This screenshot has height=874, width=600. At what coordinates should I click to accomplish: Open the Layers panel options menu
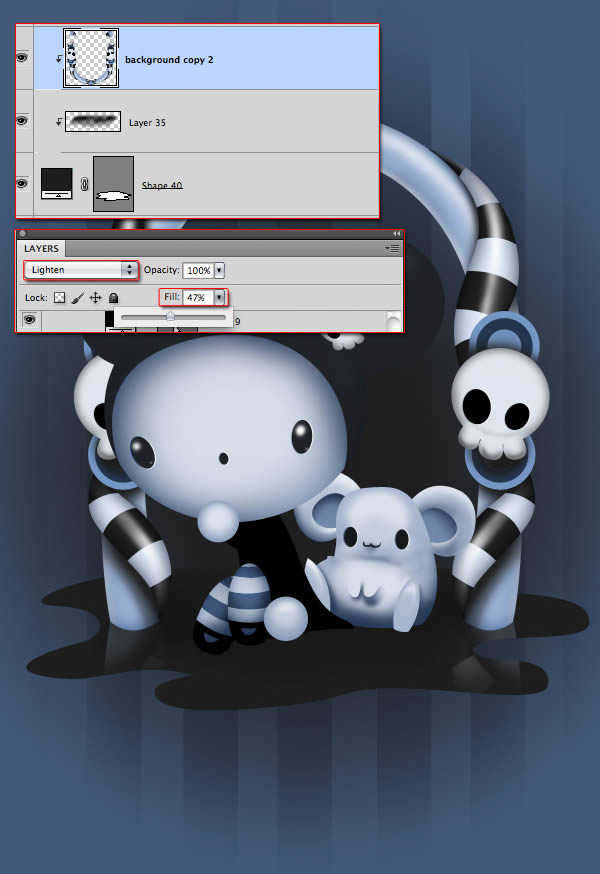coord(393,248)
